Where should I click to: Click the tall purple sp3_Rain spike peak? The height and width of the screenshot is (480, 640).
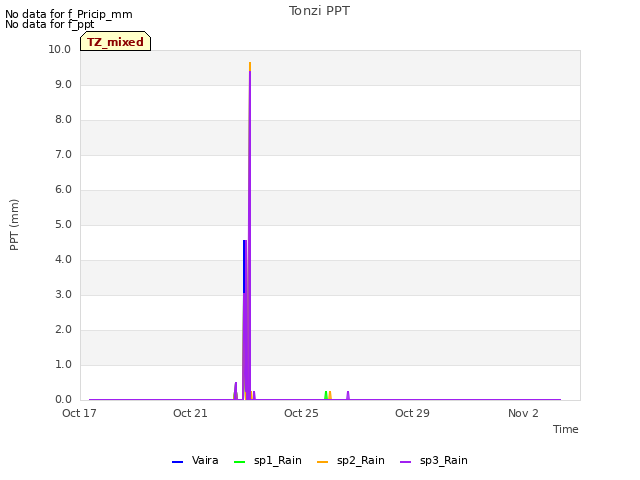click(250, 73)
